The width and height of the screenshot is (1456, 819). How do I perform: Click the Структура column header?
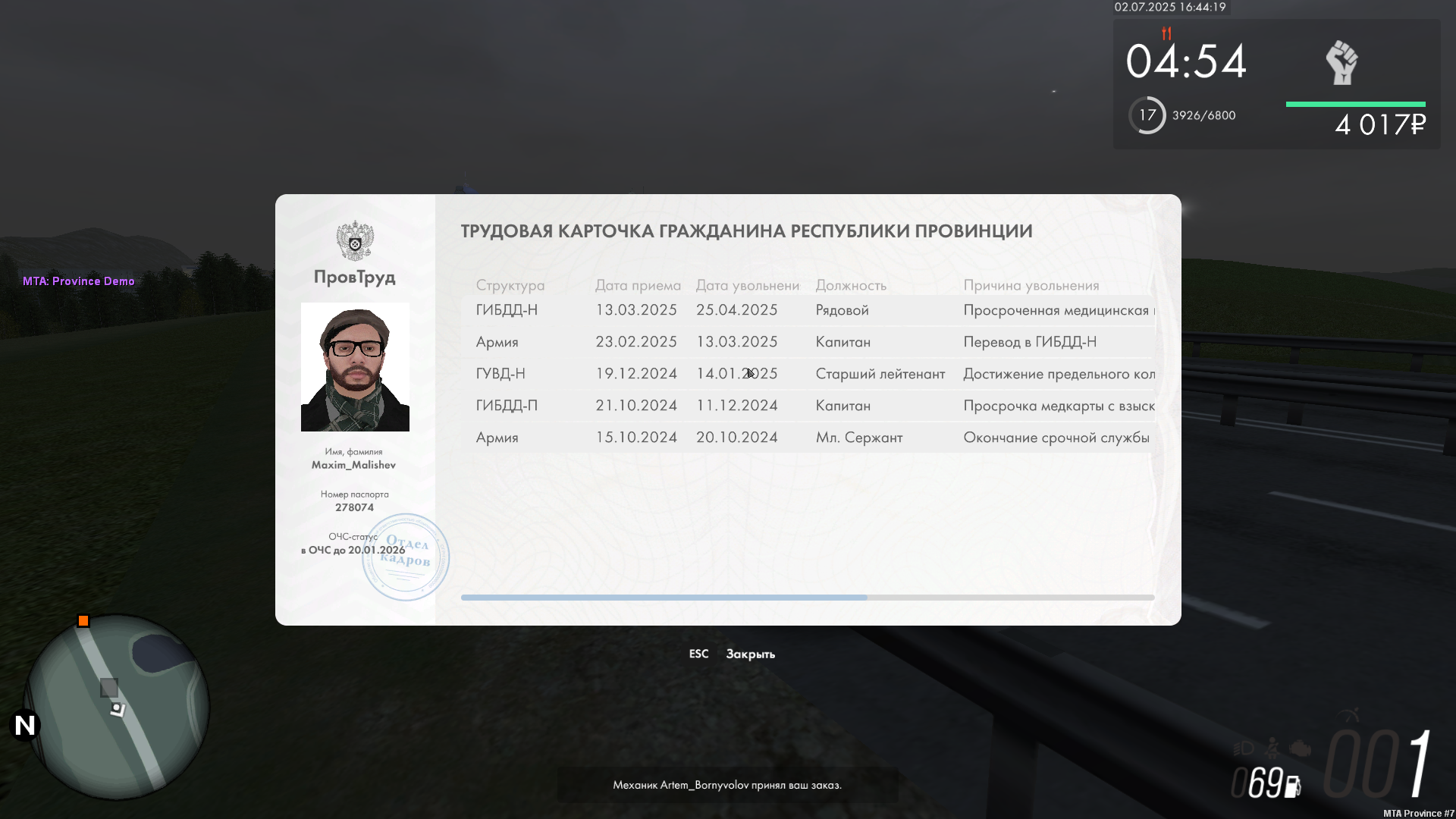[x=510, y=285]
